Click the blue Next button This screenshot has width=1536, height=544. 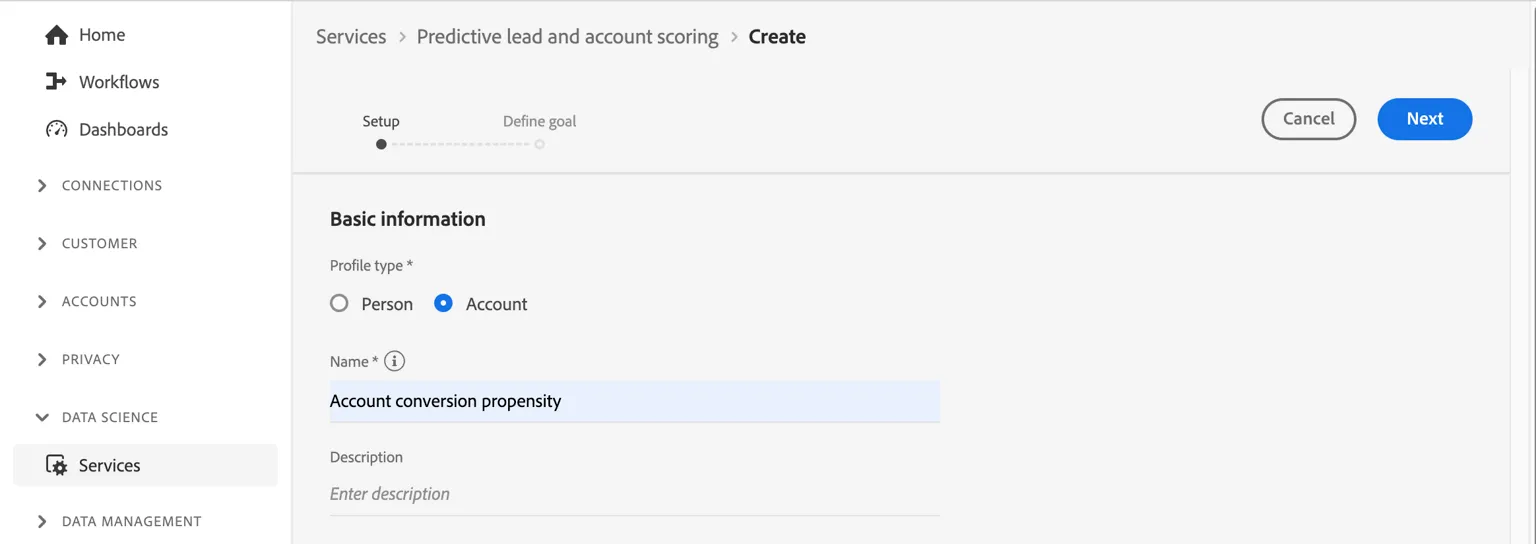point(1425,119)
